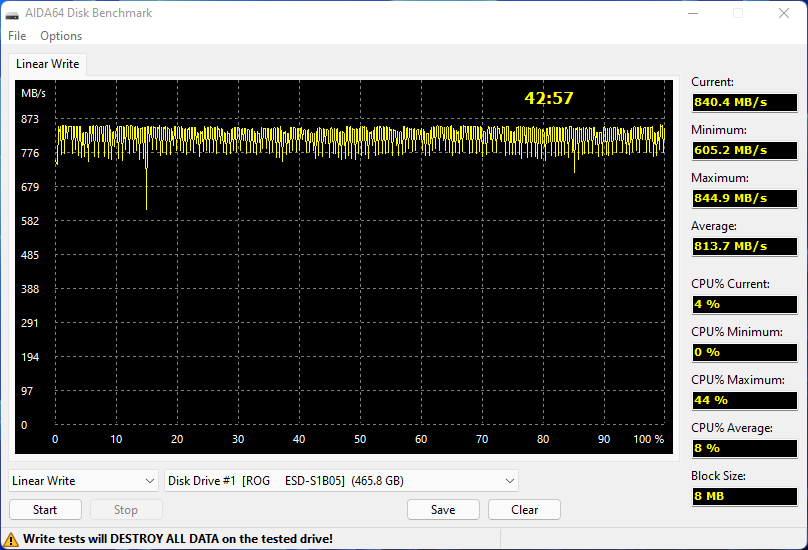
Task: Click the CPU% Minimum value 0 %
Action: 745,352
